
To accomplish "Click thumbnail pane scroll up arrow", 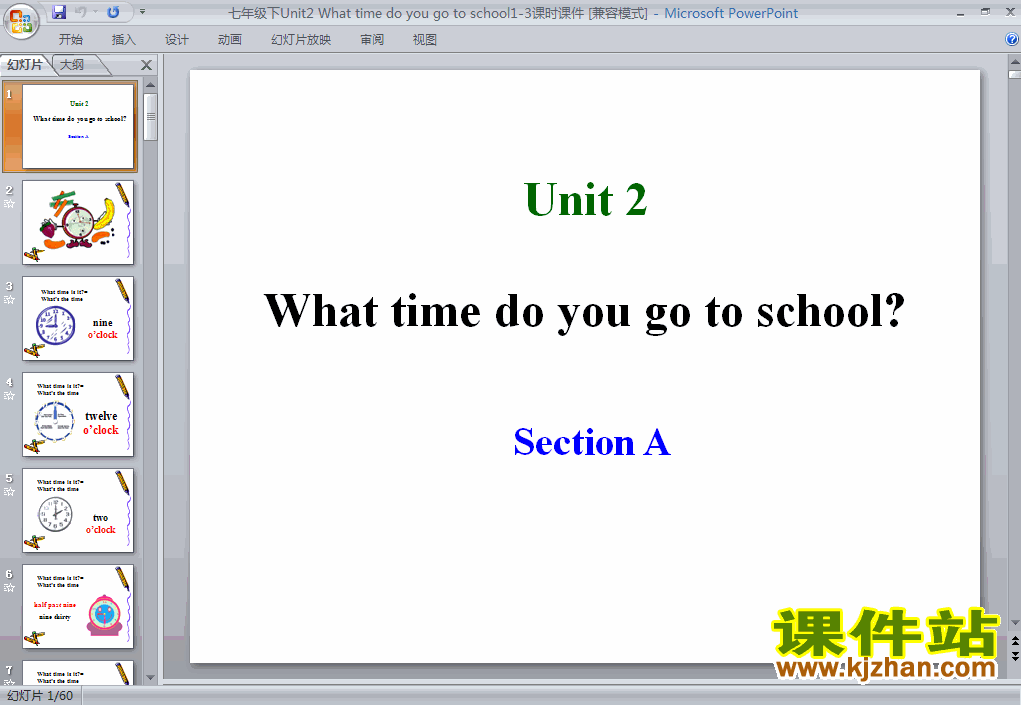I will point(150,85).
